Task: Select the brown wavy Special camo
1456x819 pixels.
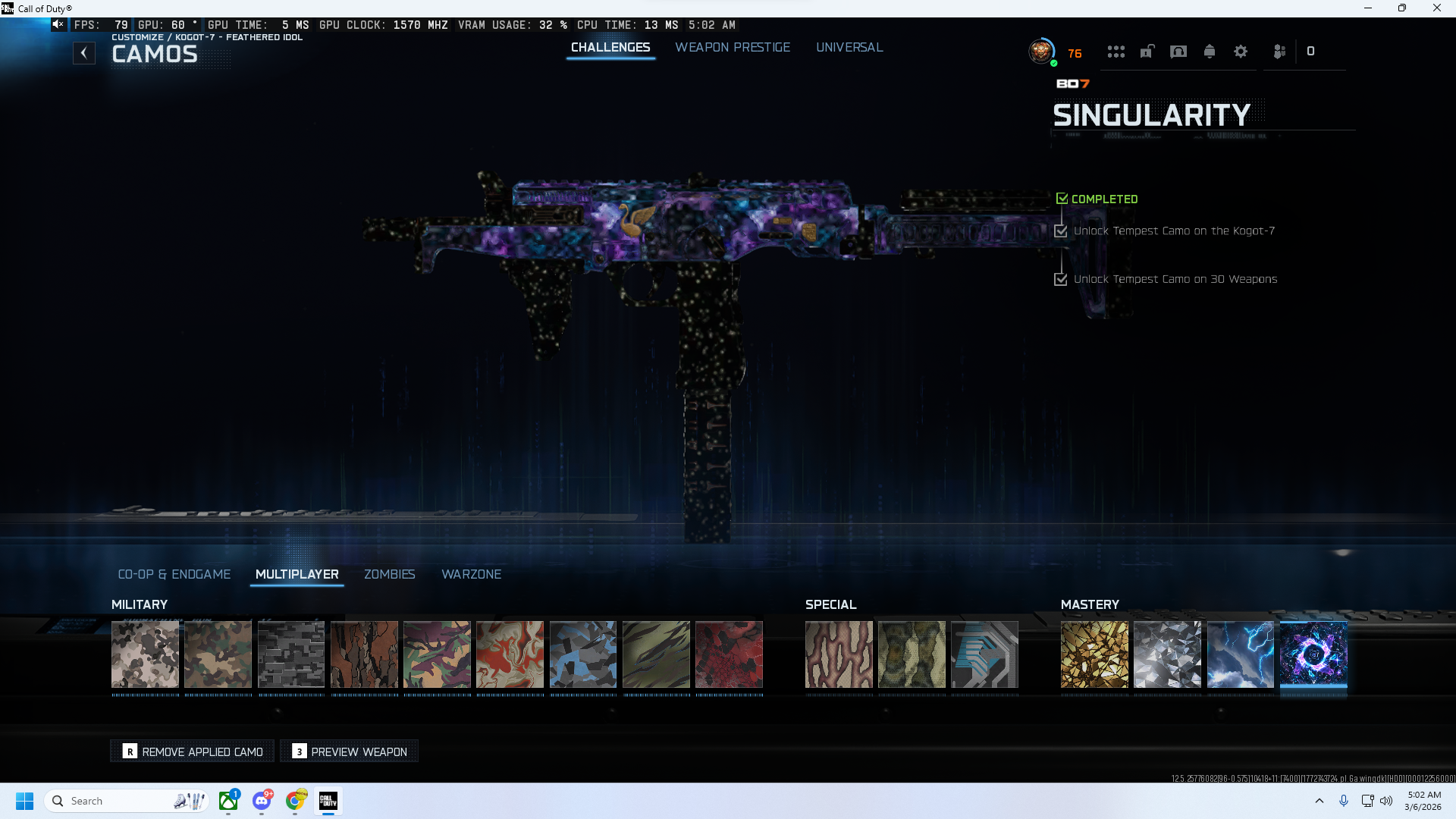Action: tap(839, 654)
